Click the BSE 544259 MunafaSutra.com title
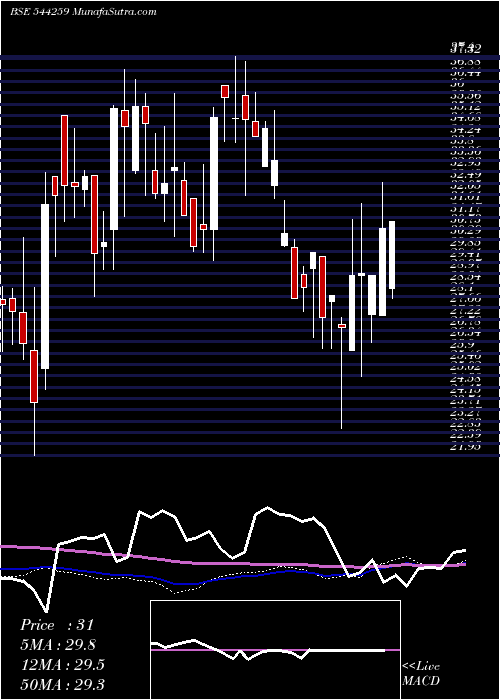The image size is (500, 700). coord(83,12)
